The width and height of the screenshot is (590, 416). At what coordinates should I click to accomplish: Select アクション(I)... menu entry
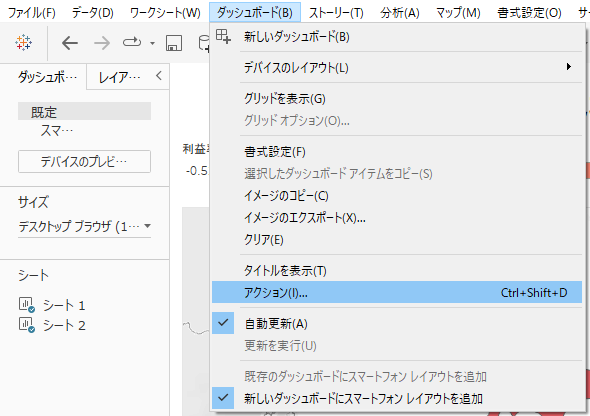397,292
